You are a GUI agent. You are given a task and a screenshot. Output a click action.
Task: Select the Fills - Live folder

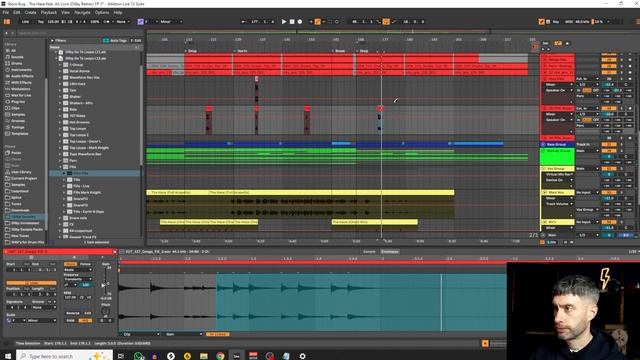81,186
